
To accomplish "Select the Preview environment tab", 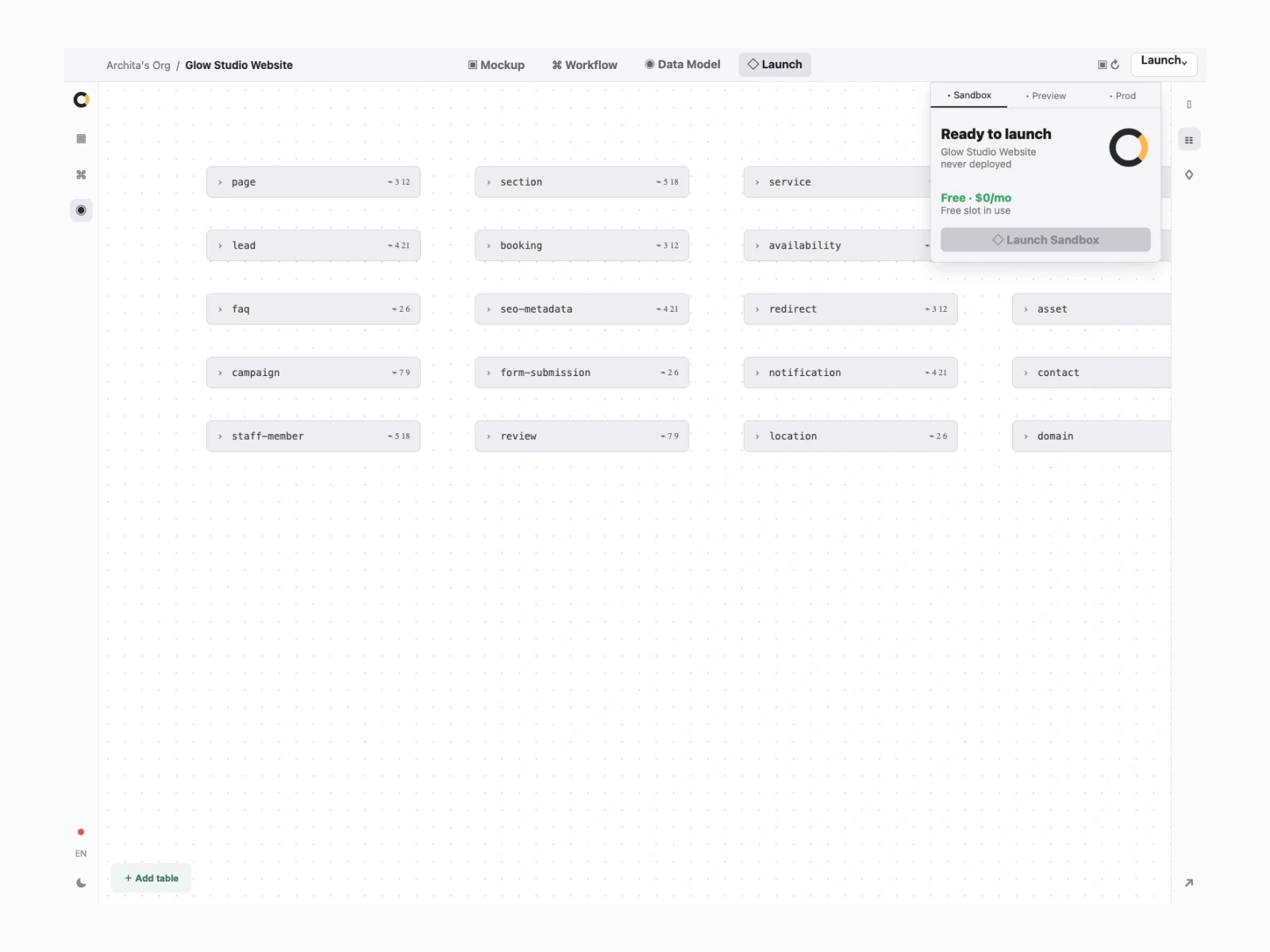I will 1045,96.
